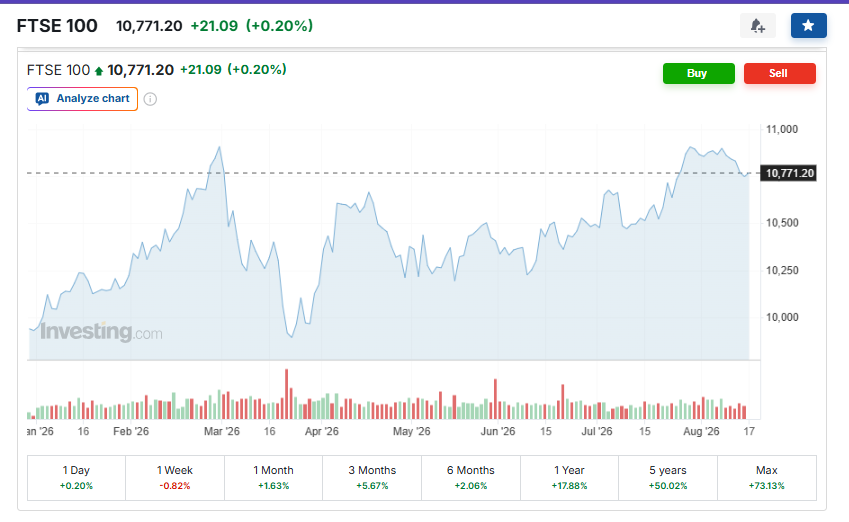The image size is (849, 522).
Task: Add FTSE 100 to watchlist via star icon
Action: pos(808,25)
